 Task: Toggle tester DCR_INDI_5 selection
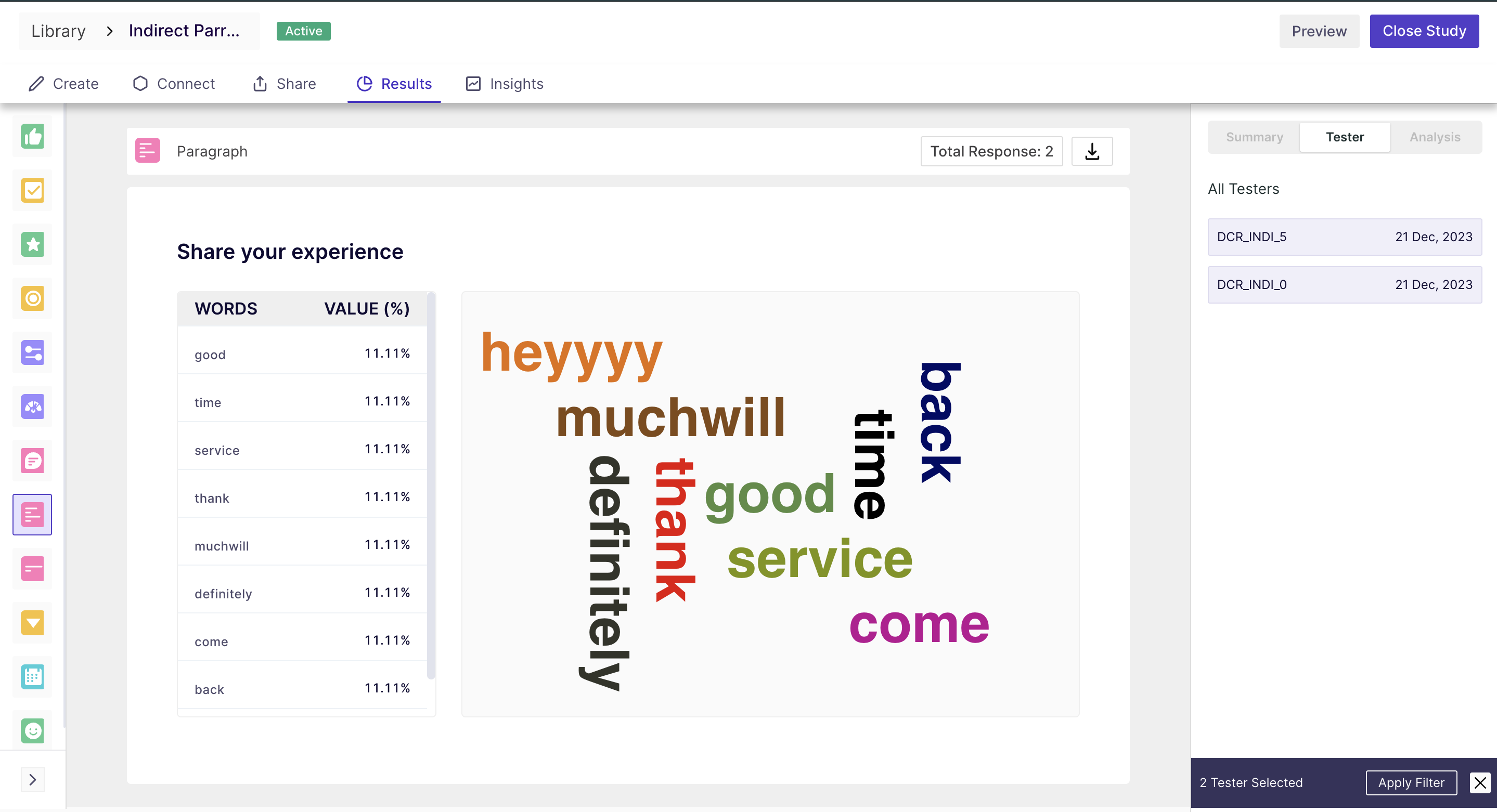(1345, 237)
